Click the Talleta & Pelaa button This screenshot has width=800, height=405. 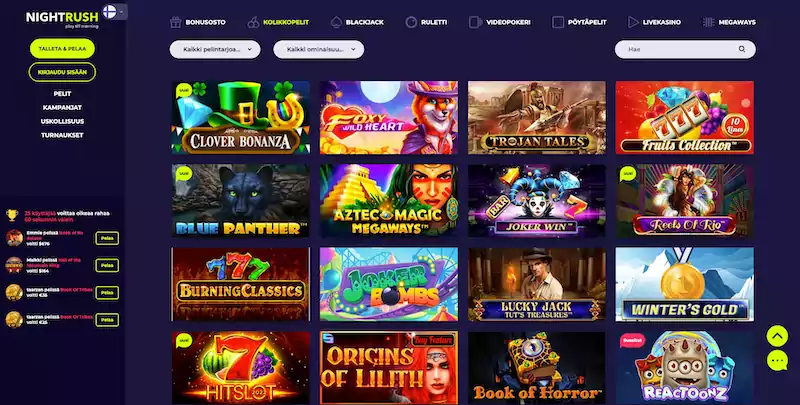point(62,48)
